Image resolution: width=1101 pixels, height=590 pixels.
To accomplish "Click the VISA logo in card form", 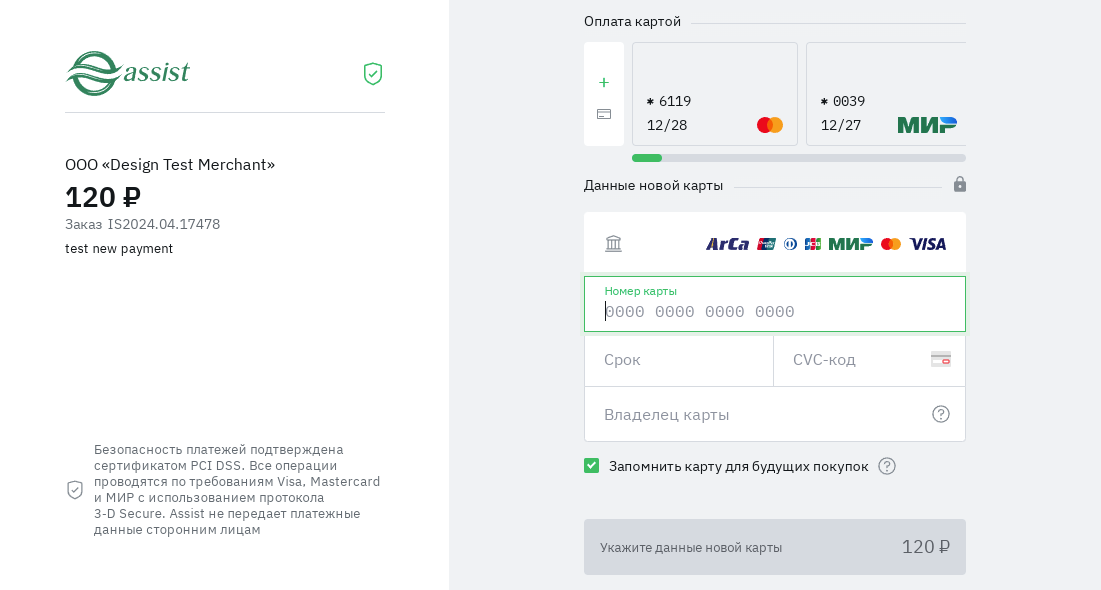I will pyautogui.click(x=927, y=244).
